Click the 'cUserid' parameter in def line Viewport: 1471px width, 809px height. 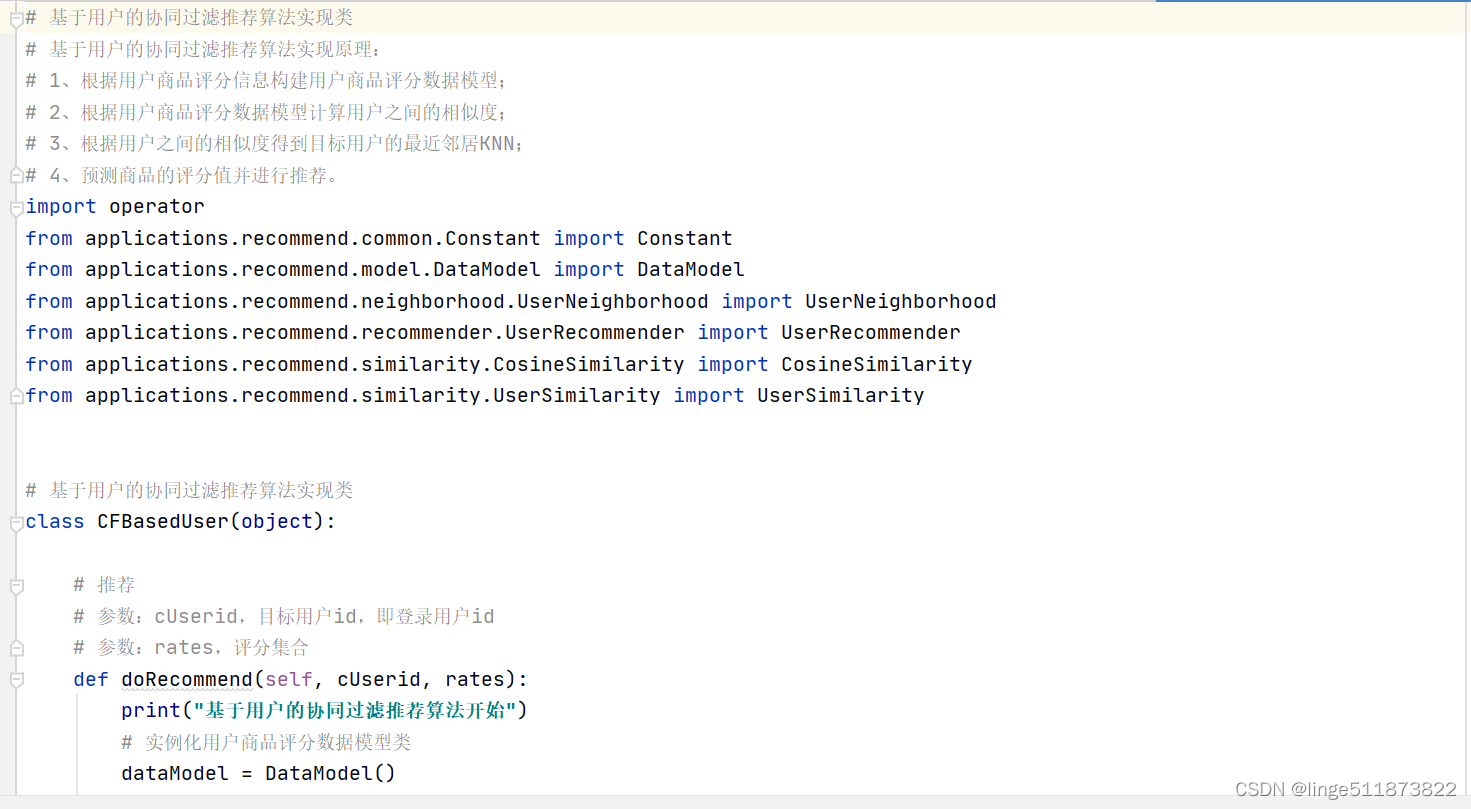(x=379, y=680)
